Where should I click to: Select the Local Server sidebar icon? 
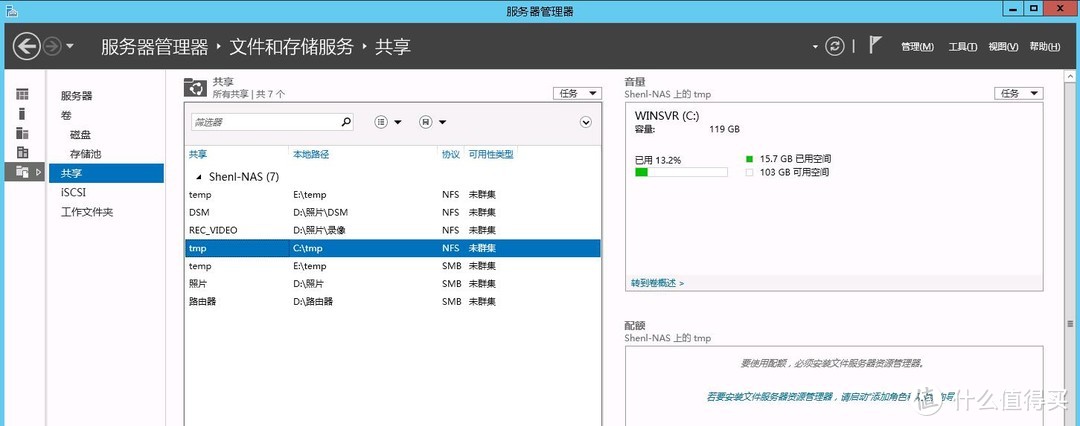click(22, 113)
